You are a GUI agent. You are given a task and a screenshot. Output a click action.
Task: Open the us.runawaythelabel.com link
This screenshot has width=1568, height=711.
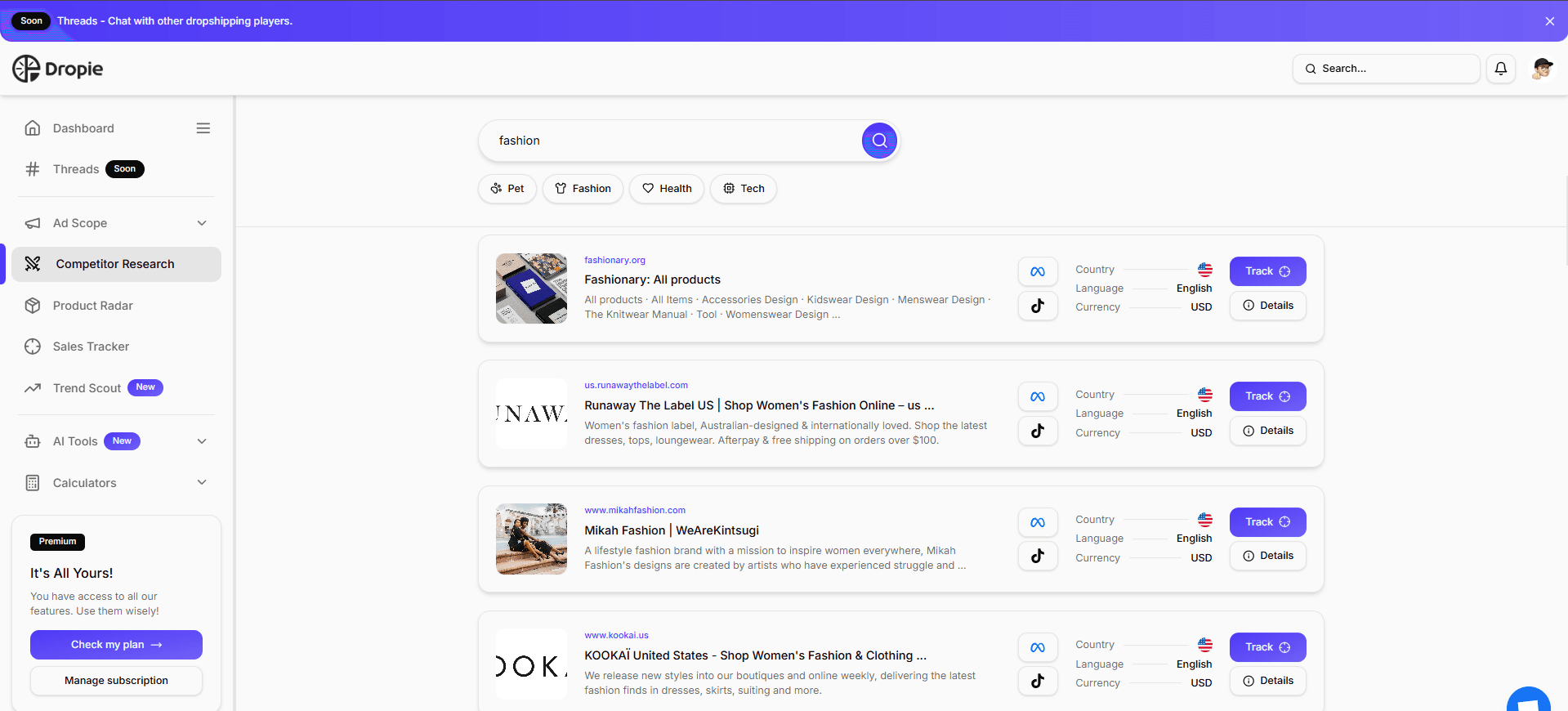pyautogui.click(x=636, y=385)
